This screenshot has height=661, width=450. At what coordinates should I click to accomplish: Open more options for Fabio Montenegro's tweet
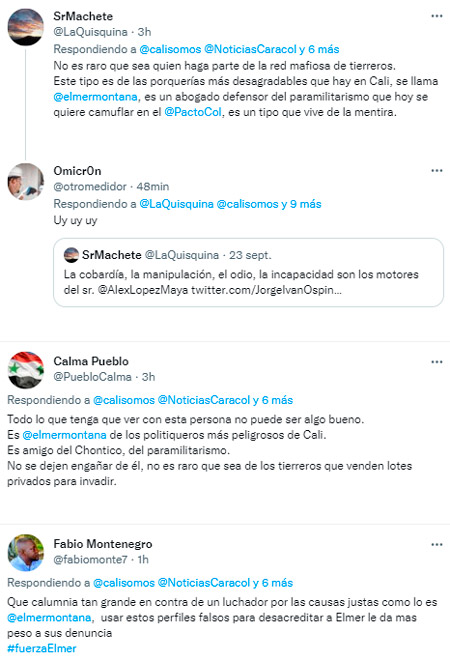[x=437, y=545]
